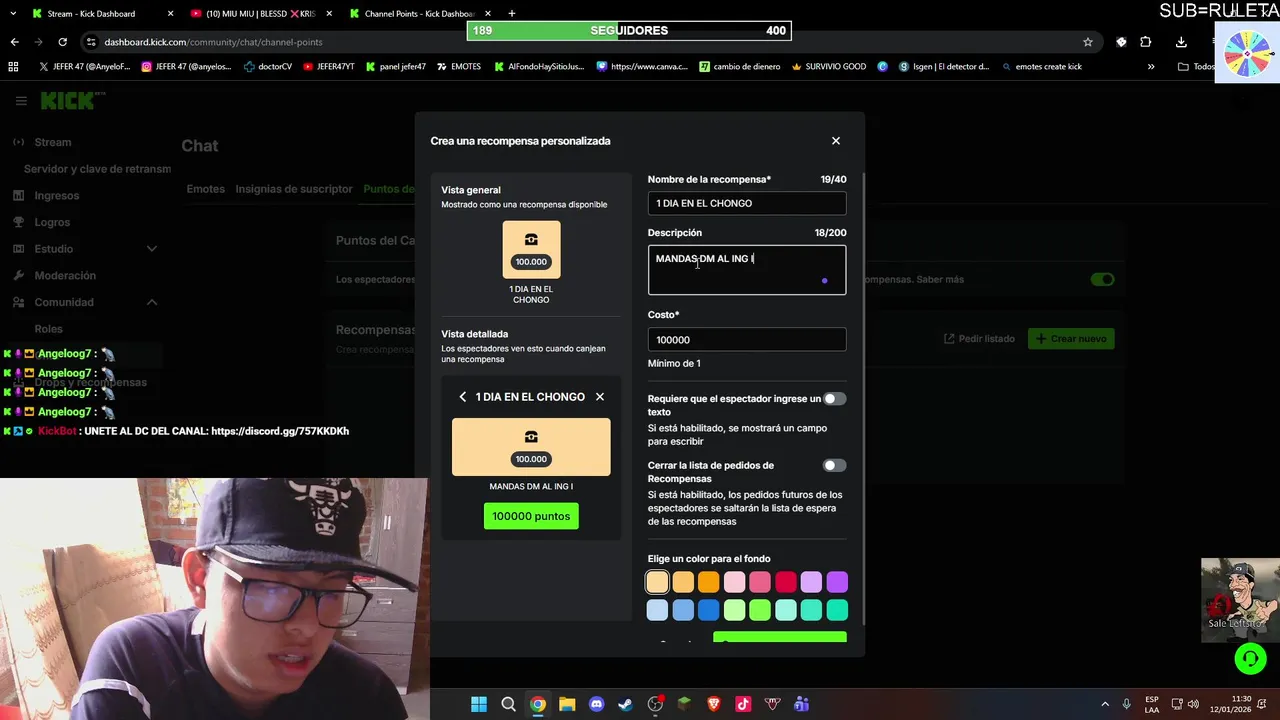Click the browser back arrow
Viewport: 1280px width, 720px height.
coord(15,42)
